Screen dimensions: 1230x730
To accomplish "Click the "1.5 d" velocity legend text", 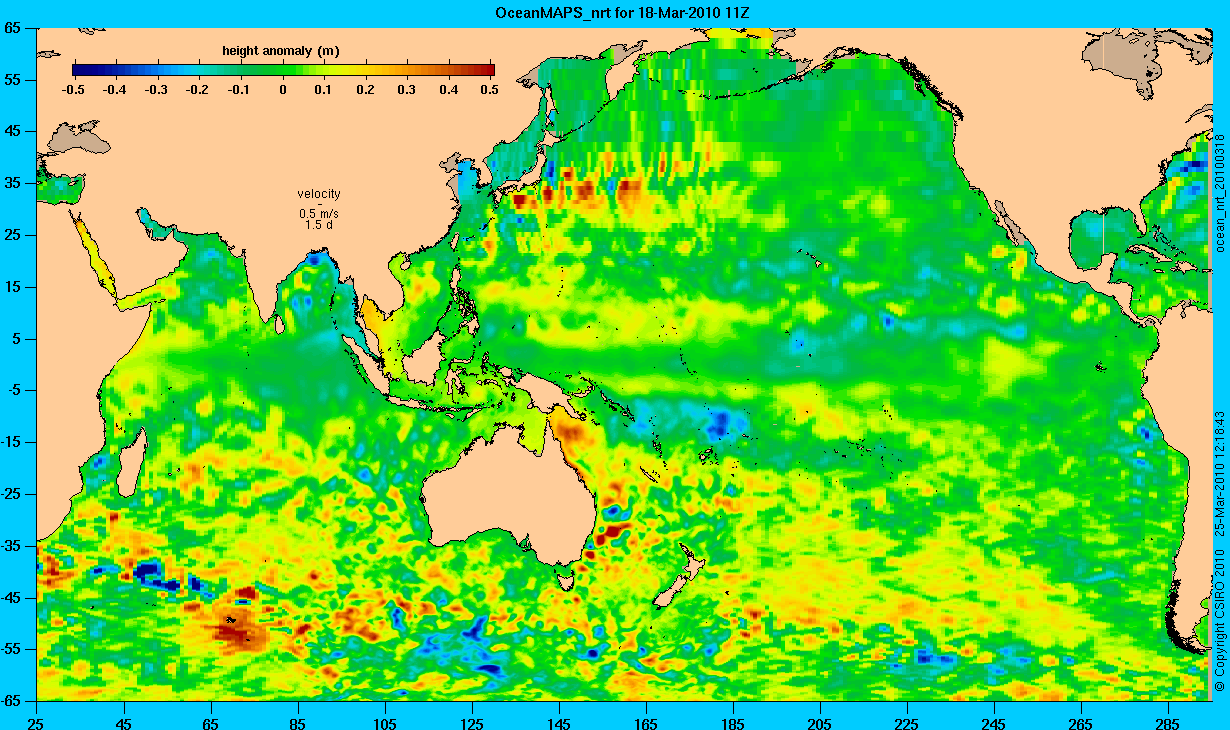I will [x=319, y=225].
